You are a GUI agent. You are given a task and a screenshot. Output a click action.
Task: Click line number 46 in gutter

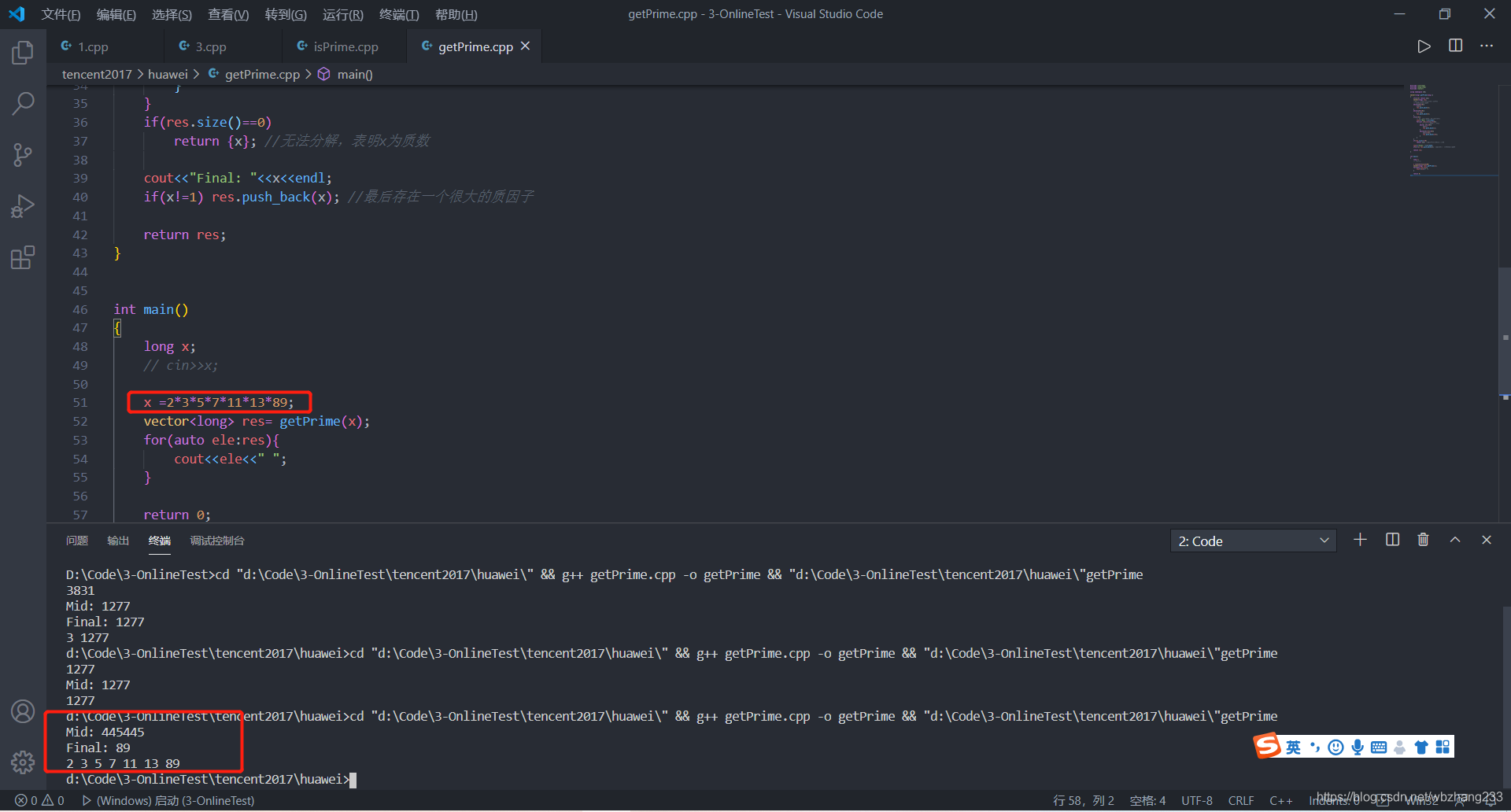coord(80,309)
